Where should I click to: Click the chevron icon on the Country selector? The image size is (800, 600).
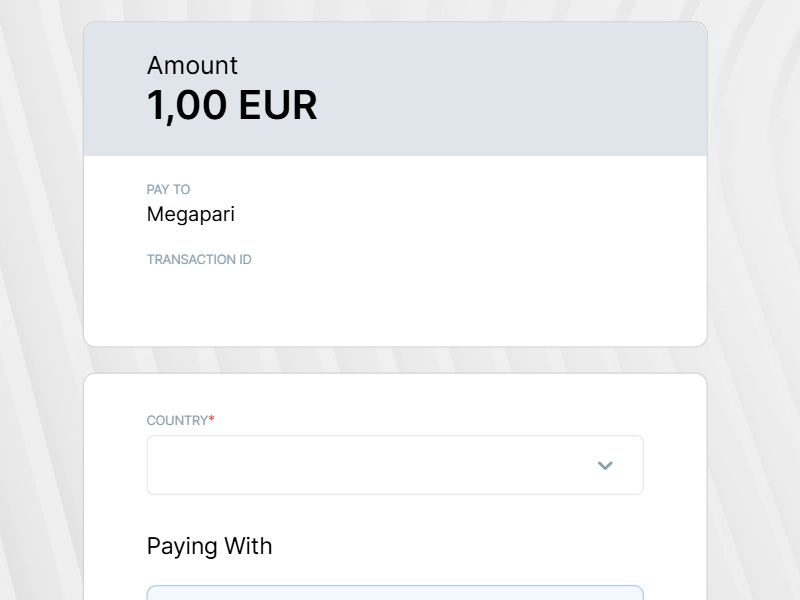point(604,464)
